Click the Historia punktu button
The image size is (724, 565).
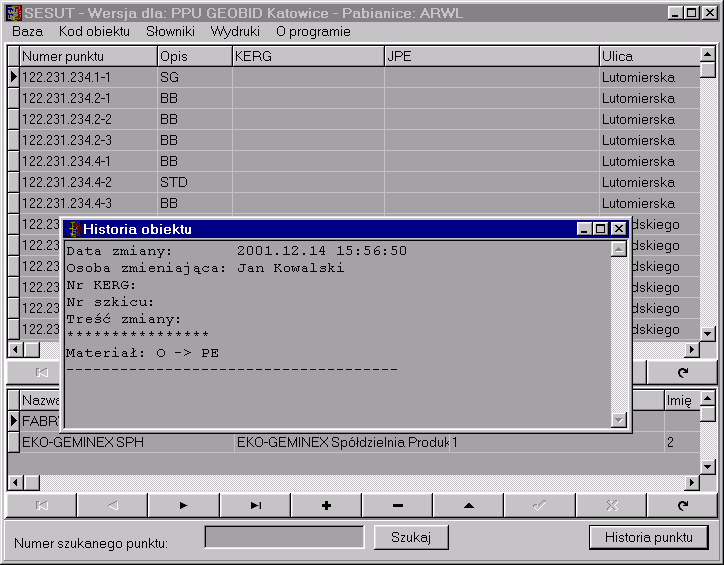(648, 537)
